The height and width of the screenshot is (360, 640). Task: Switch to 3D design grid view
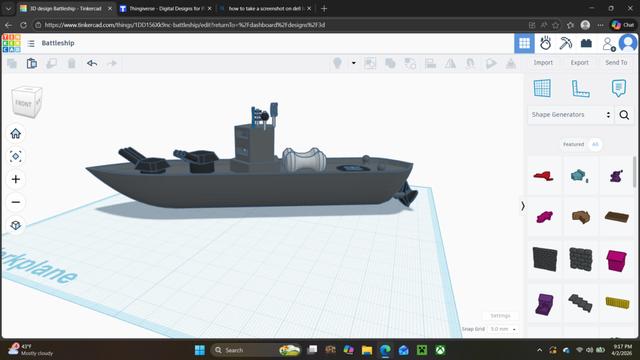(524, 43)
